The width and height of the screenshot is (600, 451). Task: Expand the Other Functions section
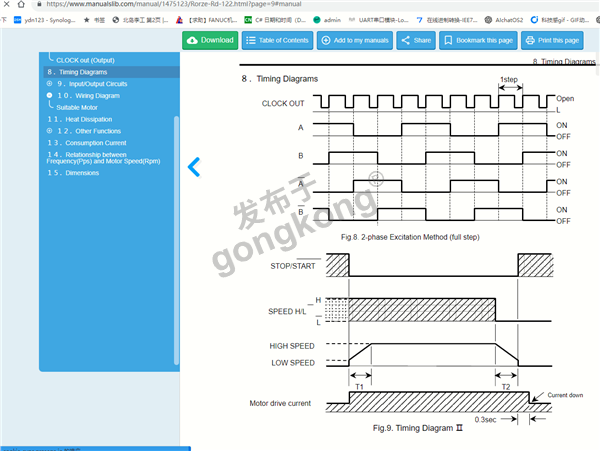[x=49, y=131]
